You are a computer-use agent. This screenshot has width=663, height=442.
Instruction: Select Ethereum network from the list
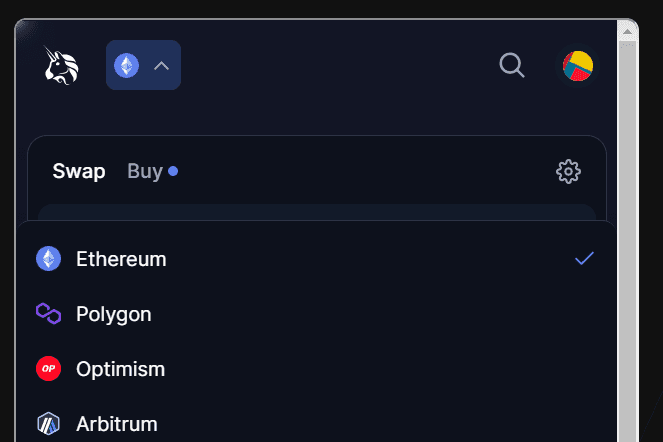(x=121, y=259)
